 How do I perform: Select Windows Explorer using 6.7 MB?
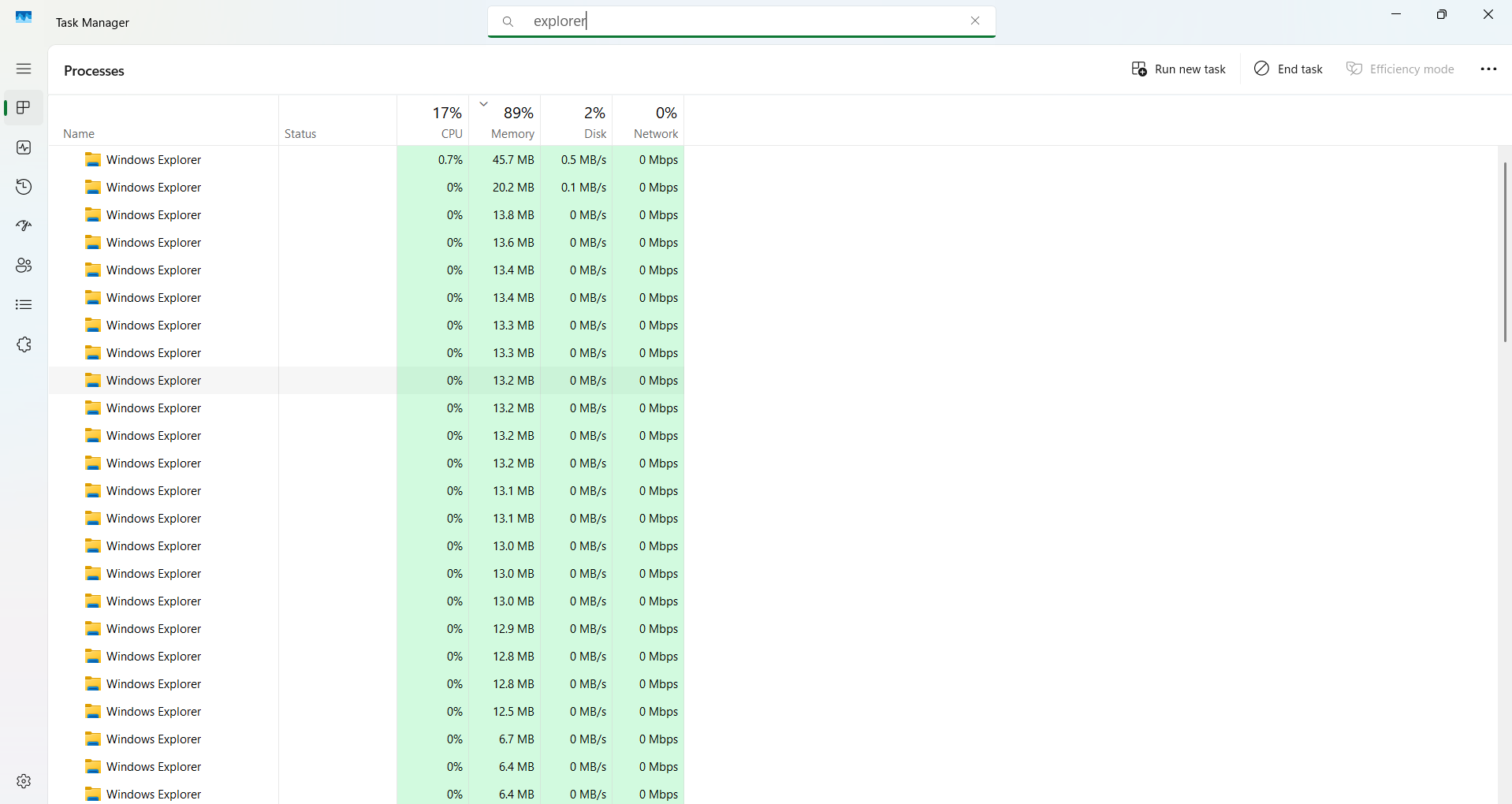point(367,739)
